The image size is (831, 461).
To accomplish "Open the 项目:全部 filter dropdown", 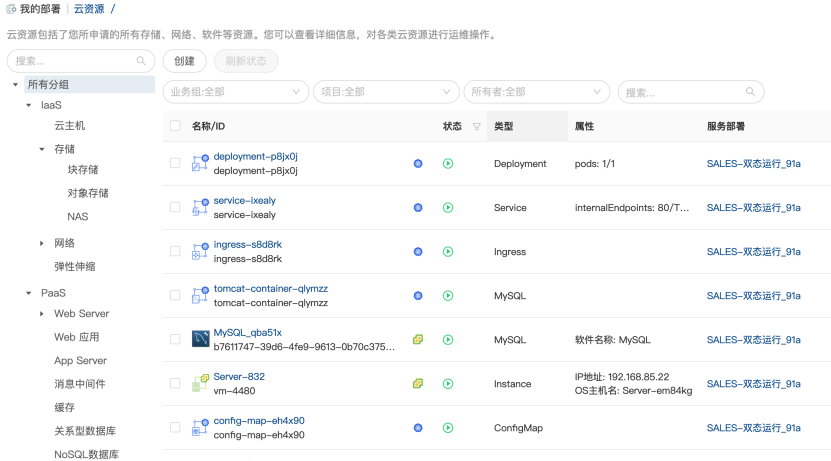I will 386,92.
